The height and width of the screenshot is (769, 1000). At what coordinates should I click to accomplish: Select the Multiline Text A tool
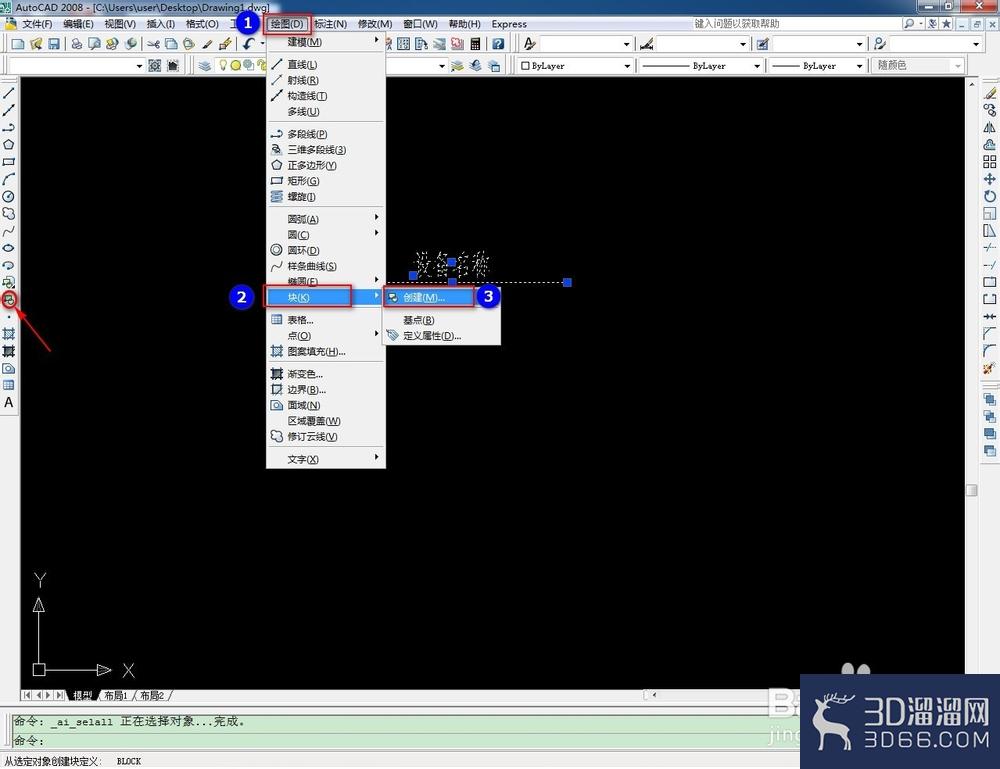click(9, 402)
